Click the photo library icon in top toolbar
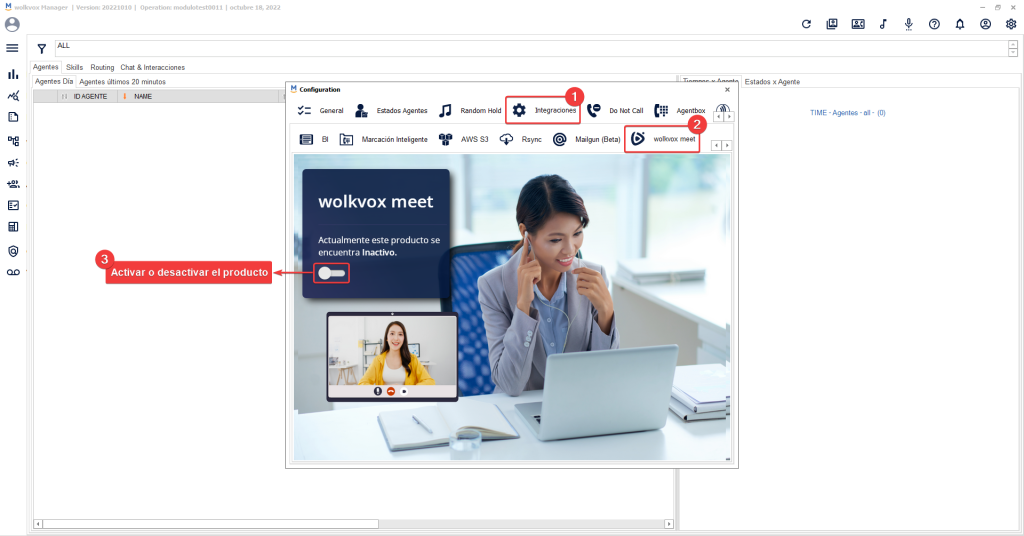 click(832, 24)
